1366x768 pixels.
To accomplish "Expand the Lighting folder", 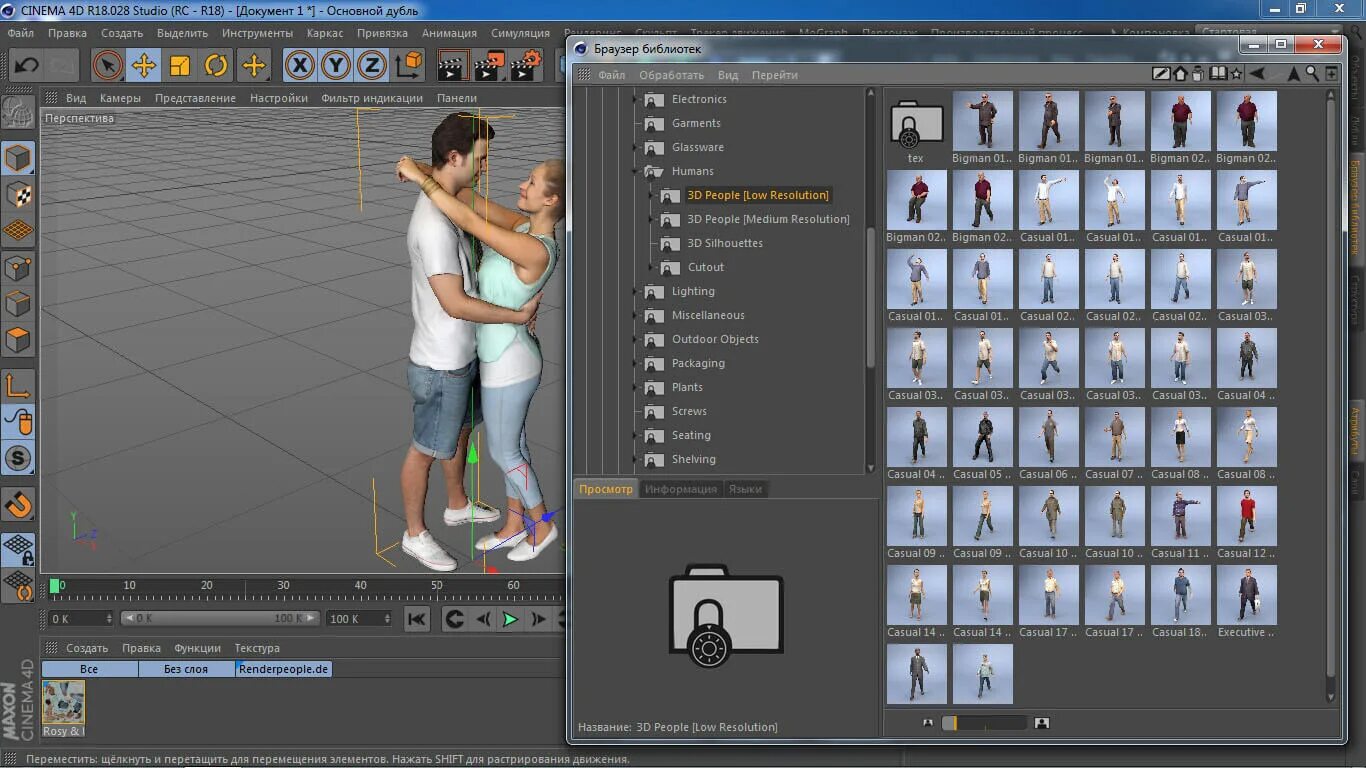I will 635,291.
